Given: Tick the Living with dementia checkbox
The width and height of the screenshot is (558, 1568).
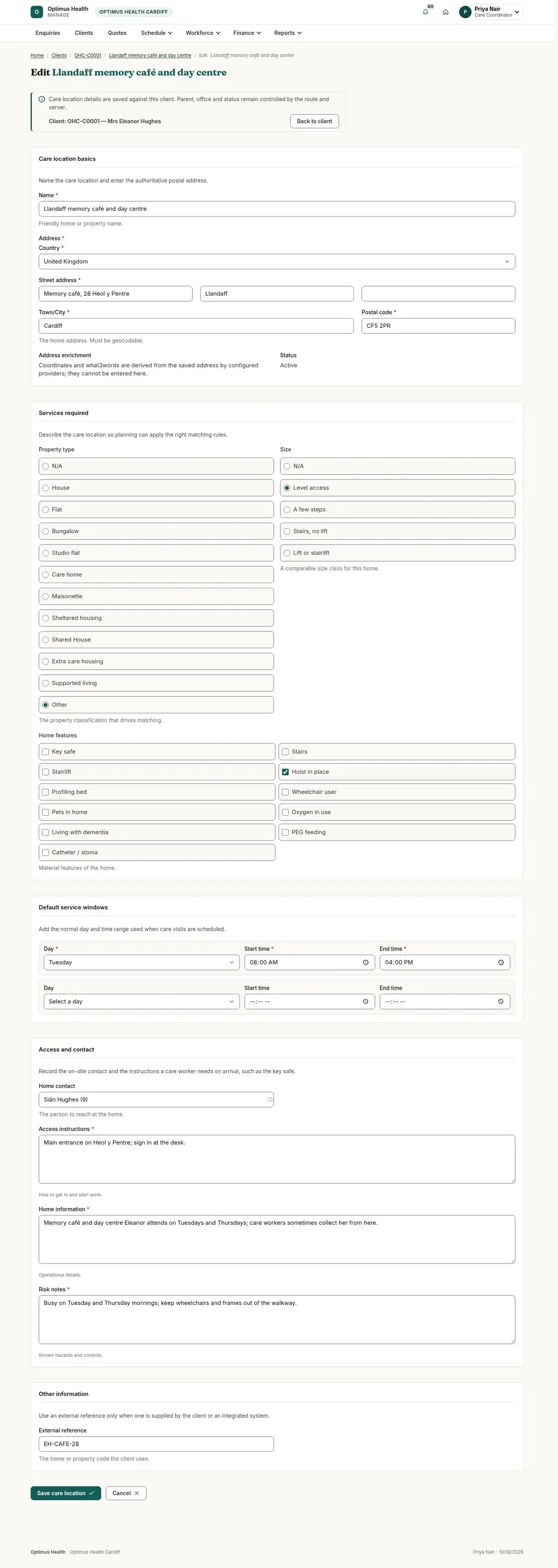Looking at the screenshot, I should tap(46, 832).
